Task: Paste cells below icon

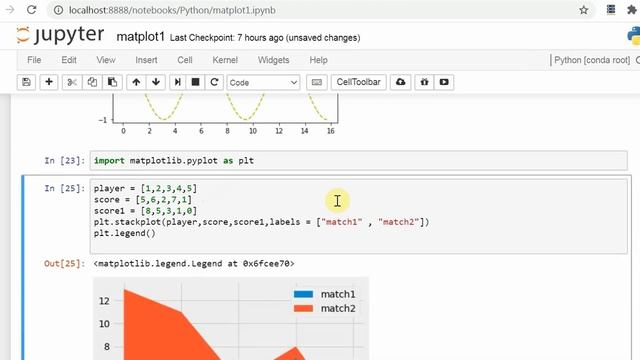Action: (112, 82)
